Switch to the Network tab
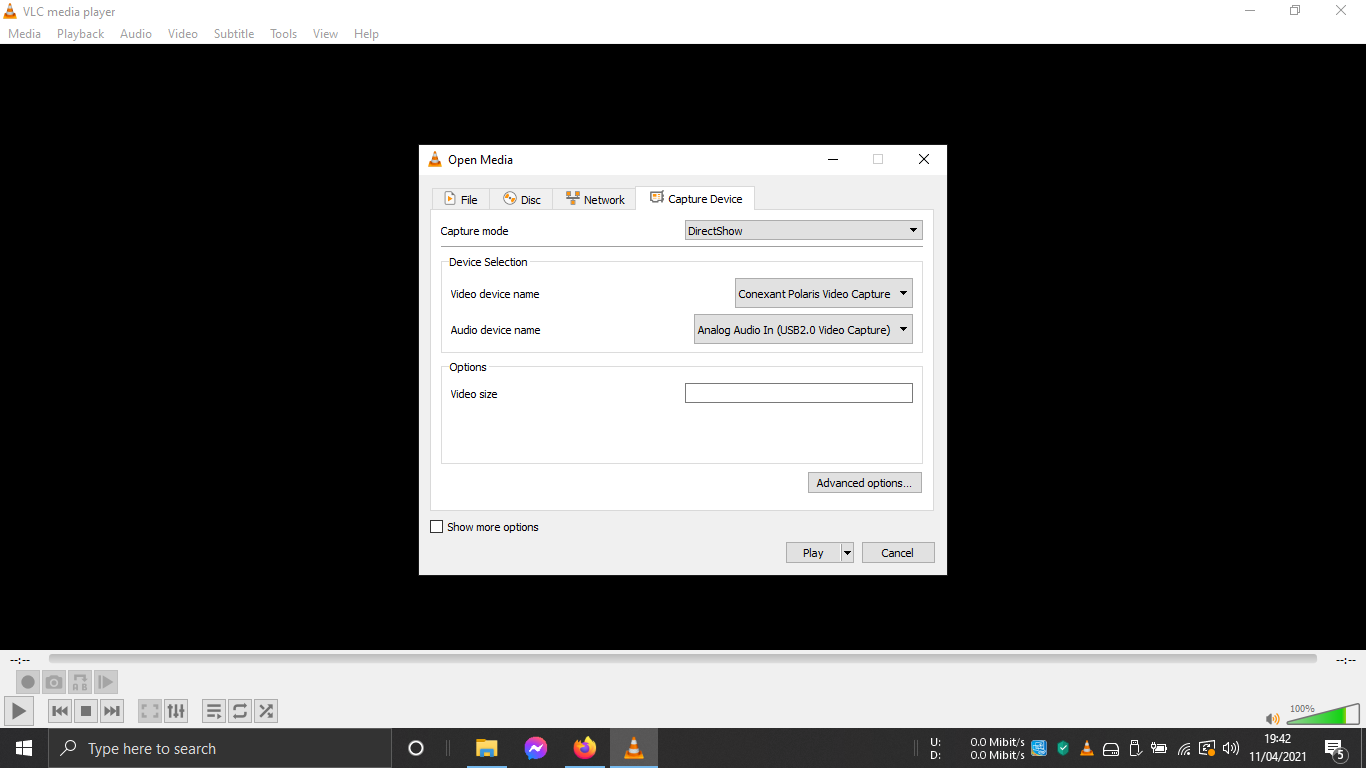The width and height of the screenshot is (1366, 768). tap(594, 199)
